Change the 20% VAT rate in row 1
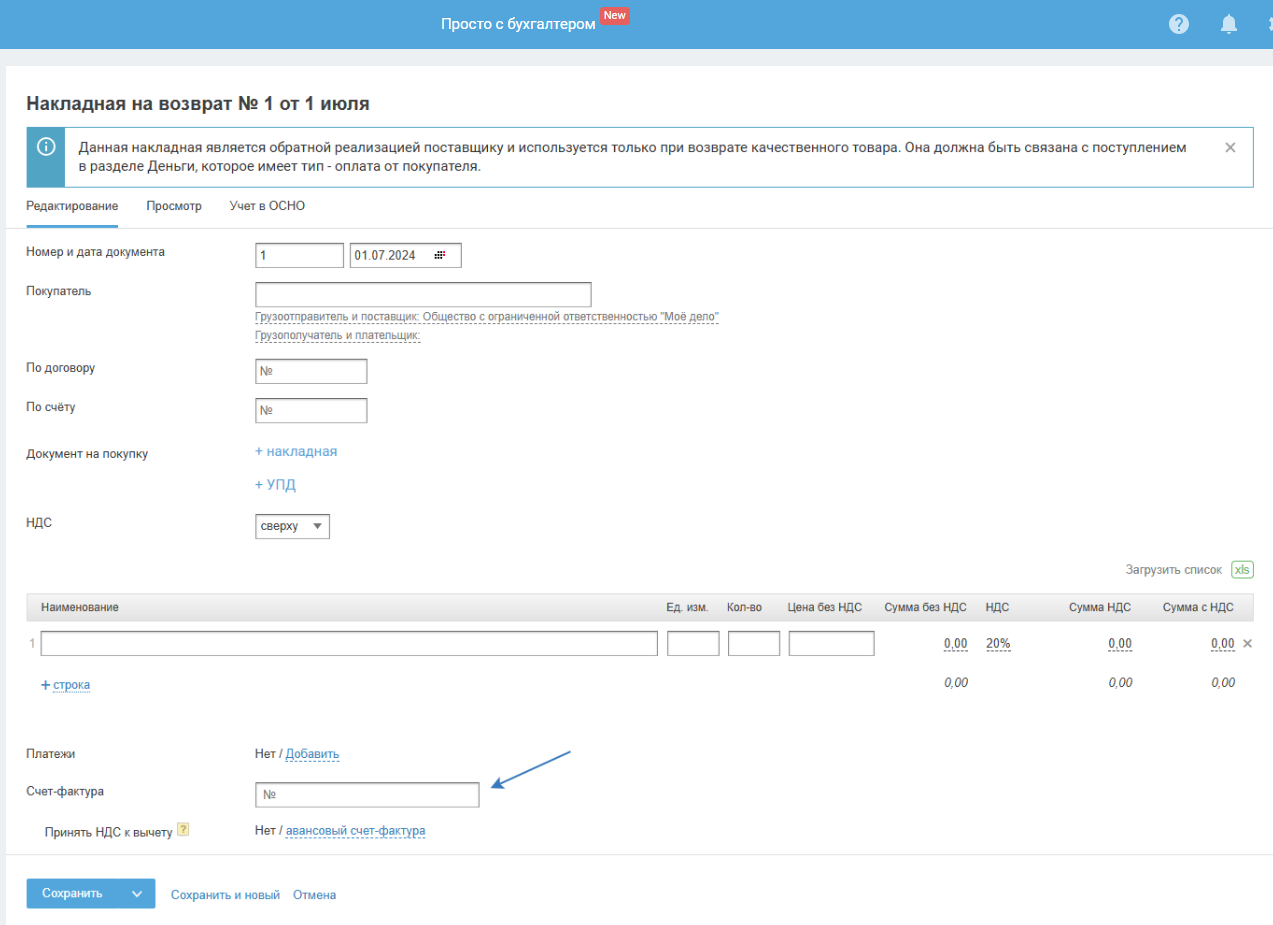The image size is (1273, 925). (998, 643)
